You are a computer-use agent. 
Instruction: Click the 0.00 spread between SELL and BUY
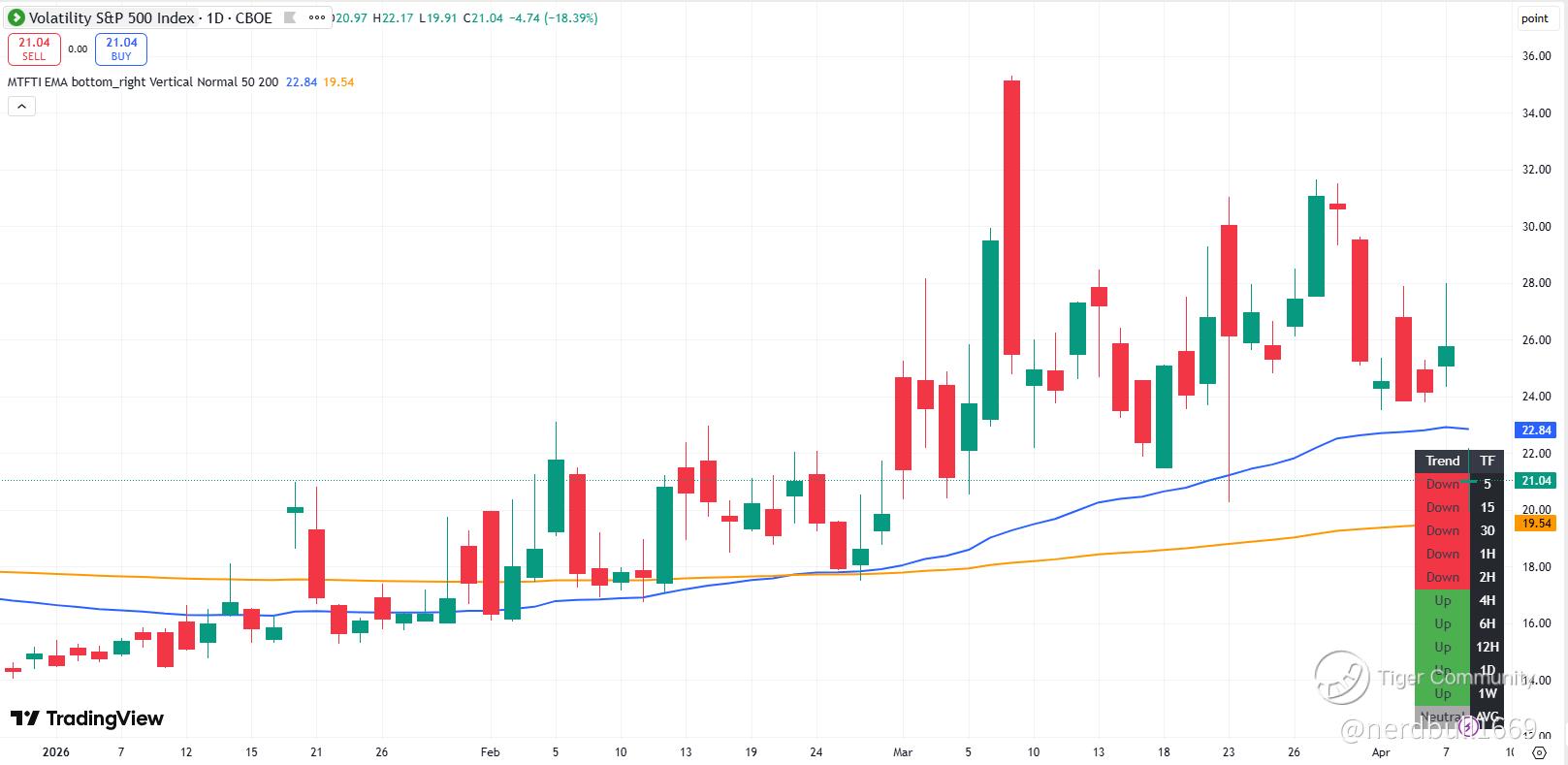[x=79, y=49]
